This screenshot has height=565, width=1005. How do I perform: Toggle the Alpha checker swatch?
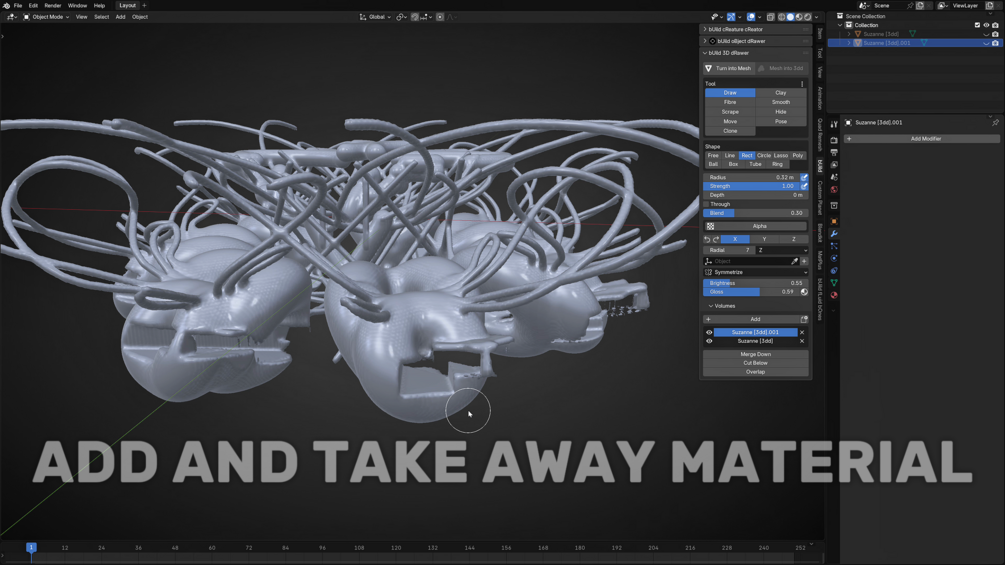pos(710,226)
